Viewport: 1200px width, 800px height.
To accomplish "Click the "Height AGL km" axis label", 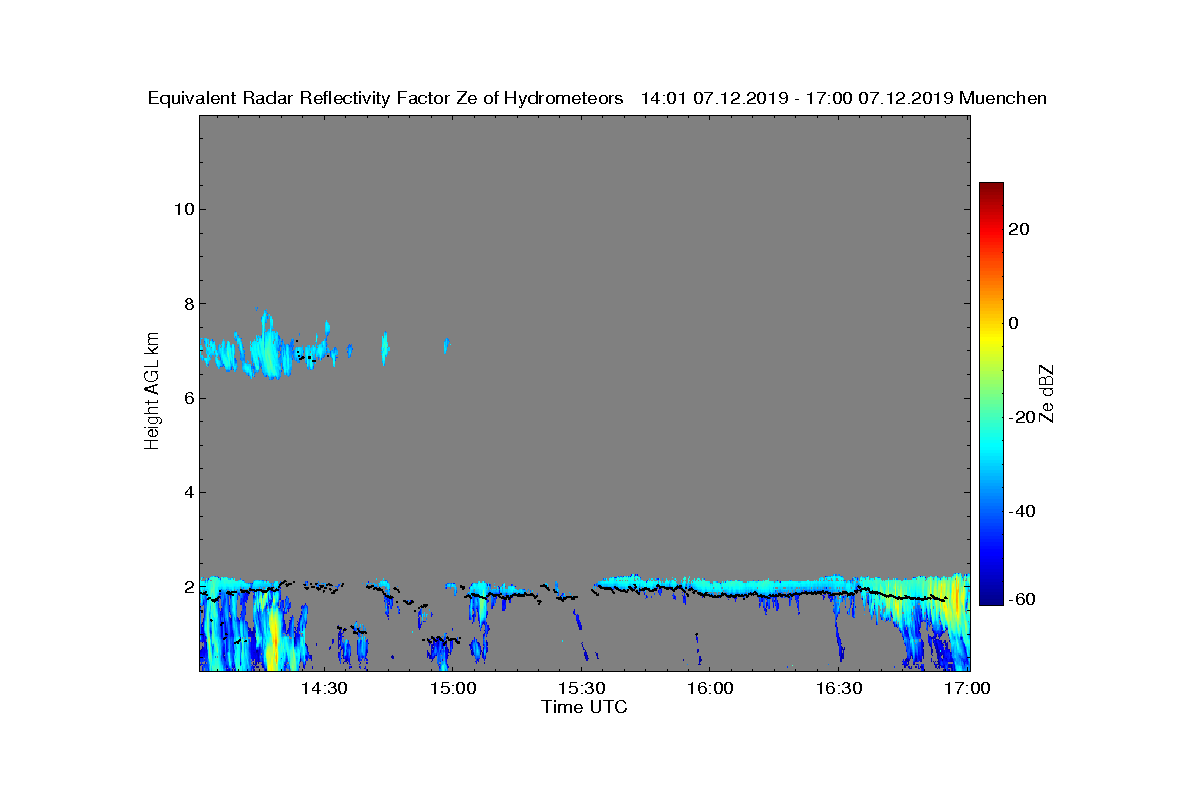I will point(152,392).
